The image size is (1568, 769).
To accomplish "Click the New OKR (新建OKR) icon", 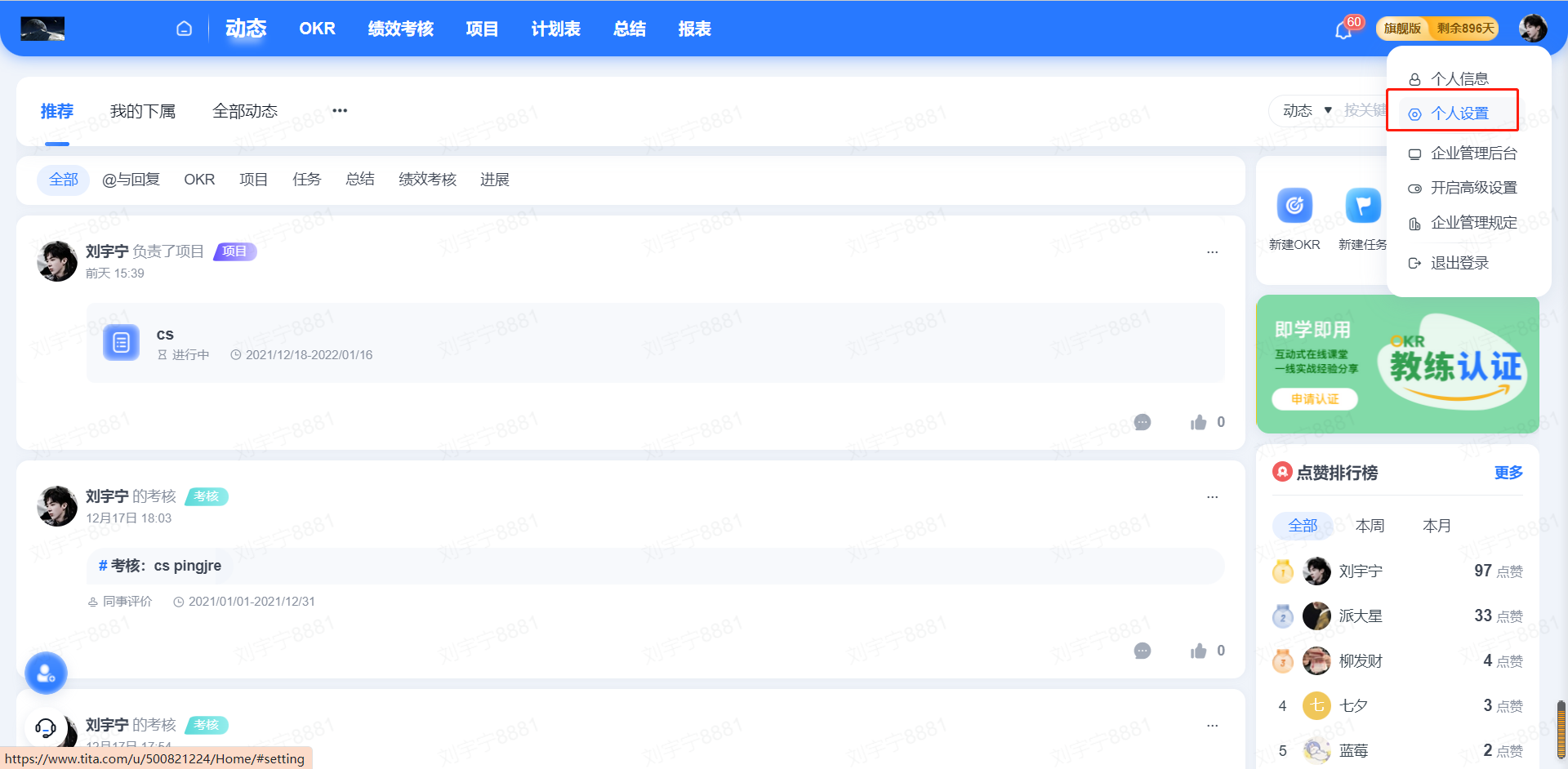I will tap(1294, 206).
